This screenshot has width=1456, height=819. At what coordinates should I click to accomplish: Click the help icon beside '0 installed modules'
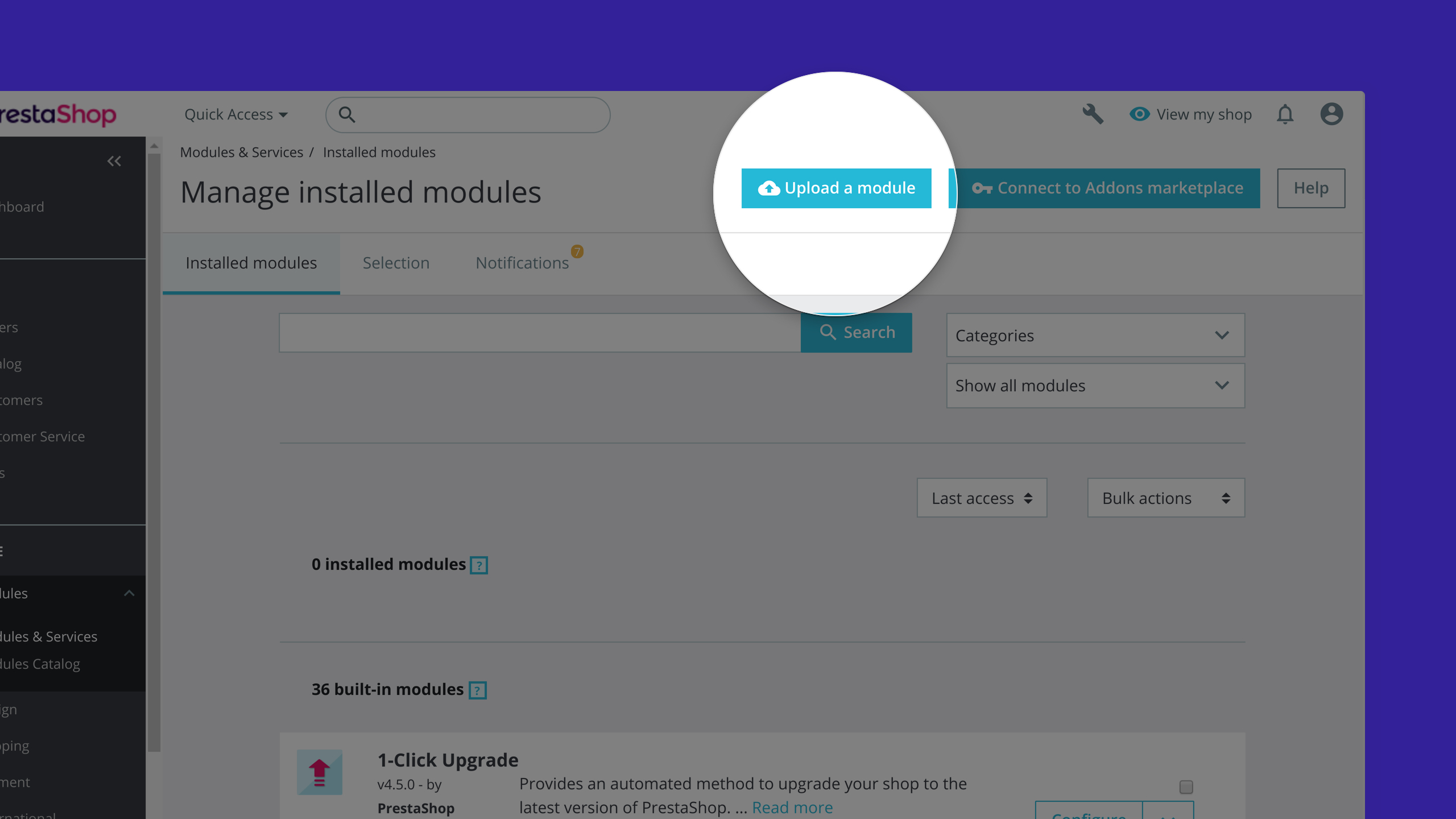point(478,564)
